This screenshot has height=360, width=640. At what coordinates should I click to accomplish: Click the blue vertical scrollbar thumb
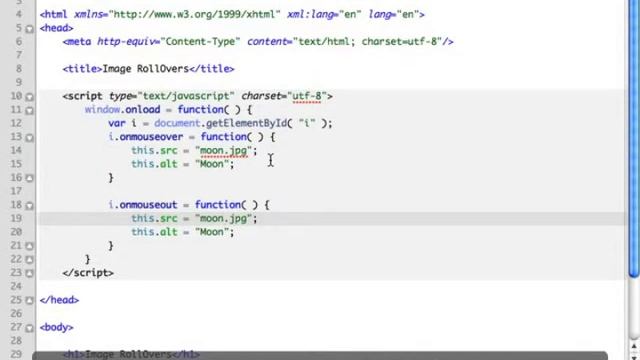point(634,139)
